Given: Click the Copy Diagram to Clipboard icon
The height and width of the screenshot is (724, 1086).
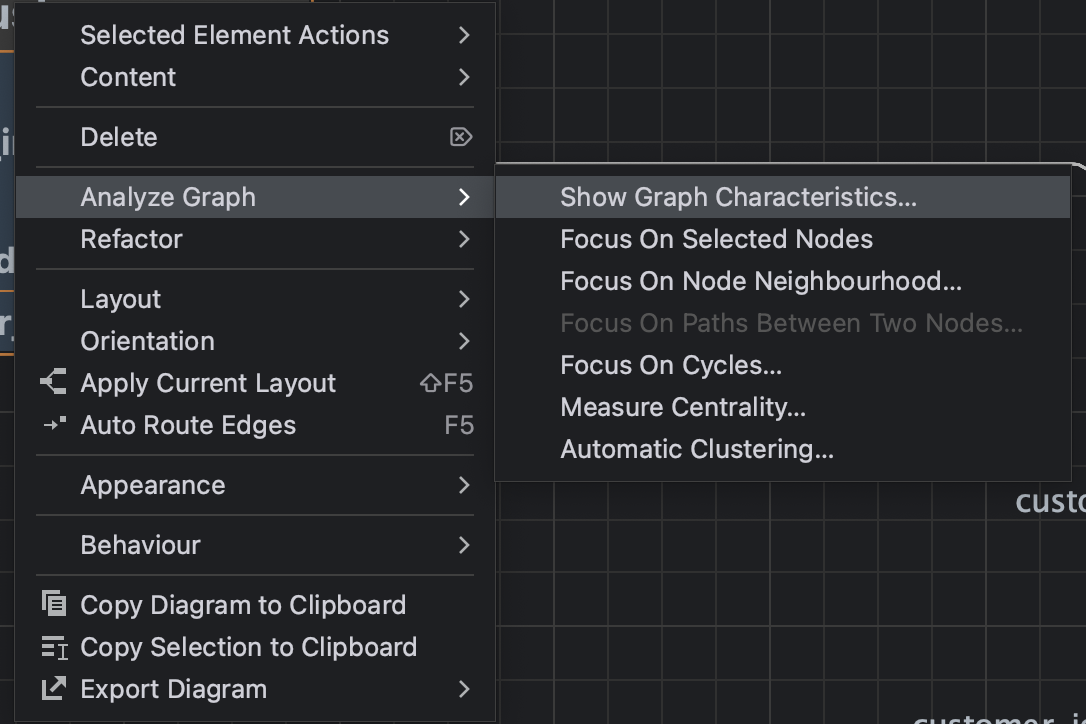Looking at the screenshot, I should coord(53,604).
